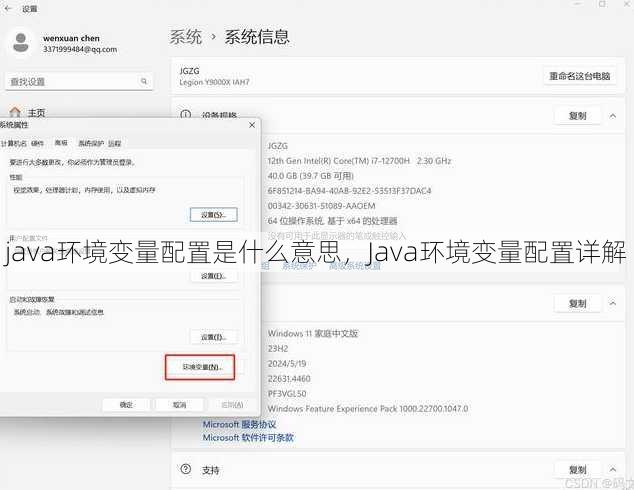Select the RAM value 40.0 GB
634x490 pixels.
pyautogui.click(x=311, y=175)
